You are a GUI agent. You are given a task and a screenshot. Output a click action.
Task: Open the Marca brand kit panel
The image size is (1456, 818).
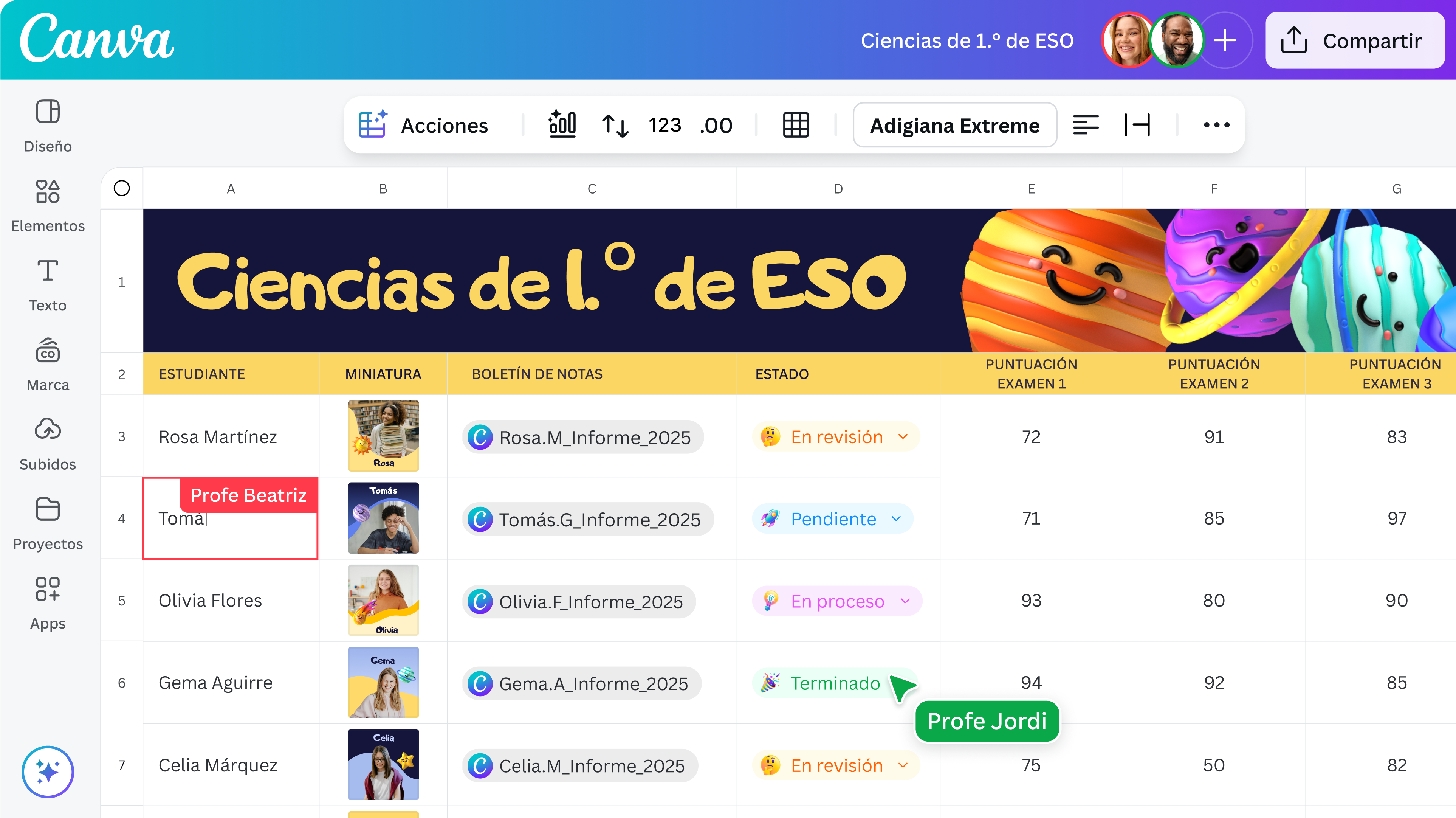(48, 364)
